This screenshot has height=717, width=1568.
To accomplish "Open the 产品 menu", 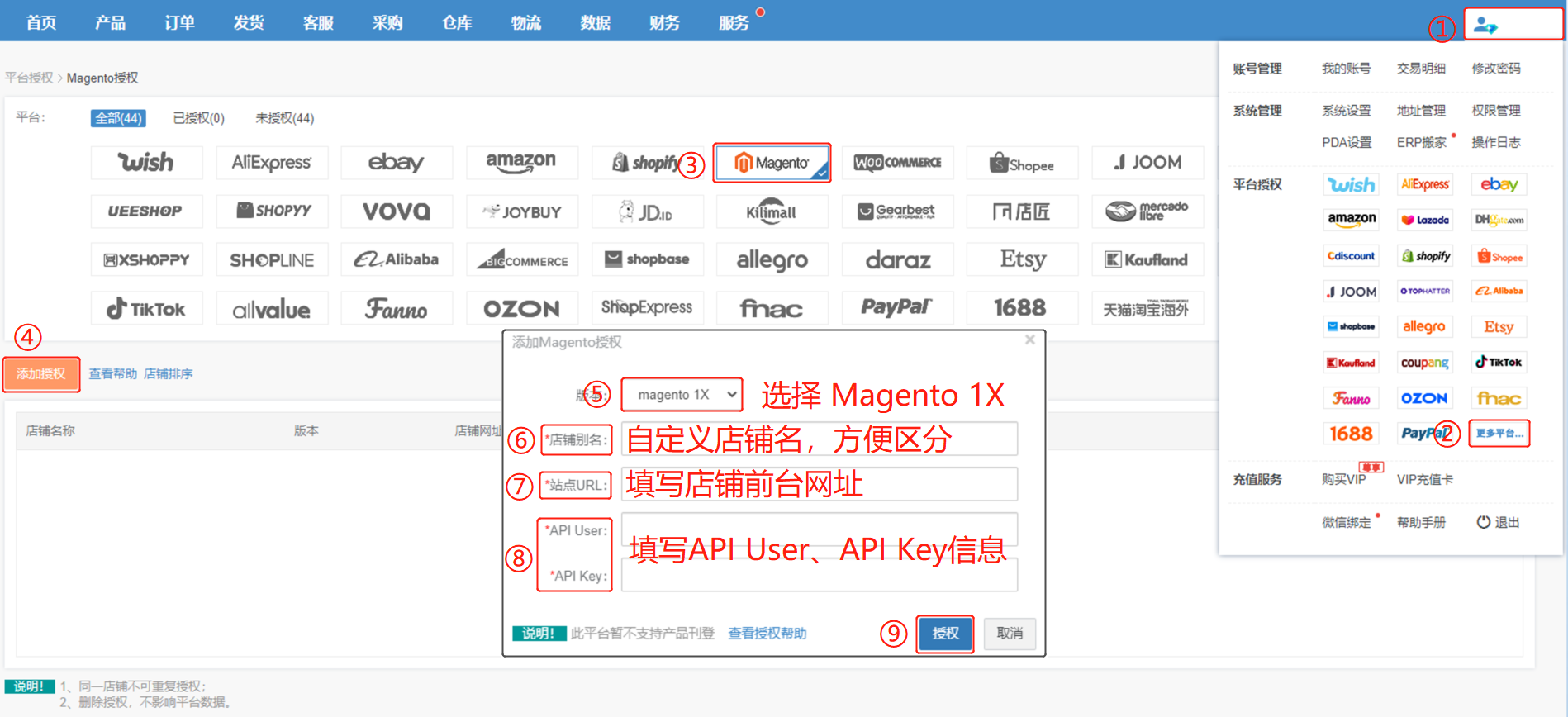I will [110, 22].
